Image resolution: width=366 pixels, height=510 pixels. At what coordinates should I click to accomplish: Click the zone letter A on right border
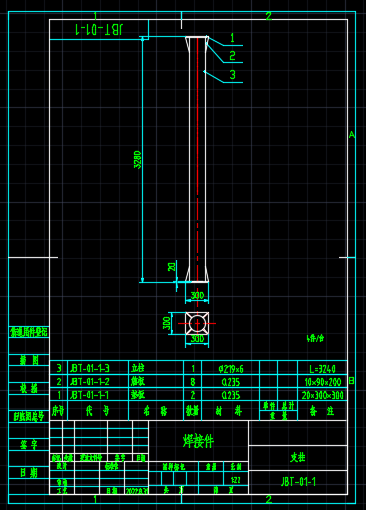(352, 135)
